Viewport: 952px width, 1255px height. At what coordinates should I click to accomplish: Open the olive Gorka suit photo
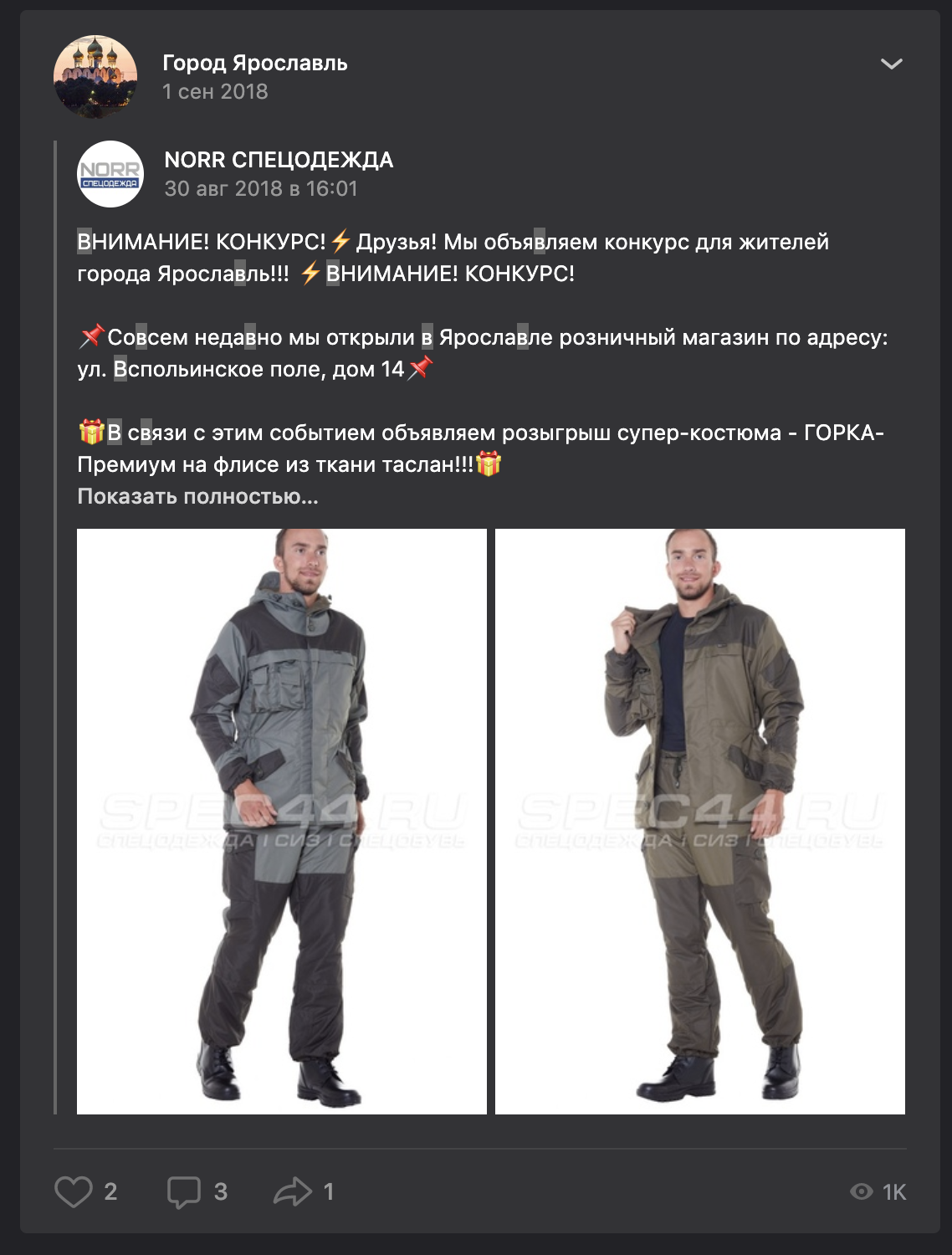(700, 822)
